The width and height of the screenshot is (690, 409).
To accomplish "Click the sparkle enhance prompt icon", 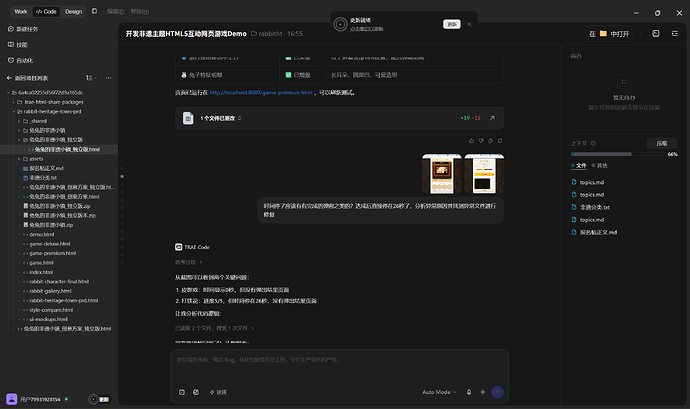I will coord(482,392).
